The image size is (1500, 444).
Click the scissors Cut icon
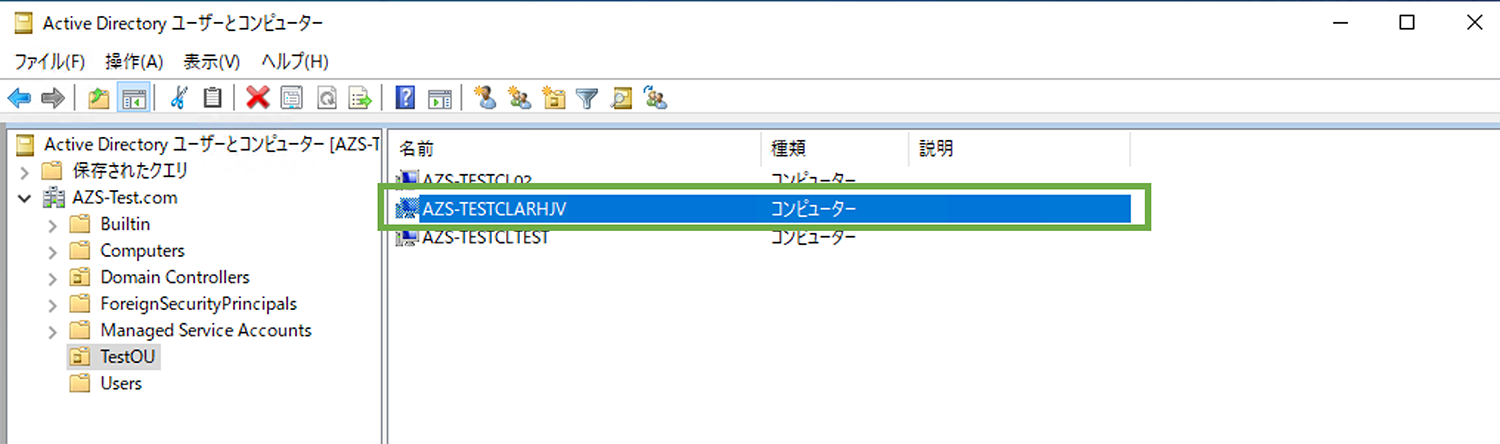pos(179,97)
